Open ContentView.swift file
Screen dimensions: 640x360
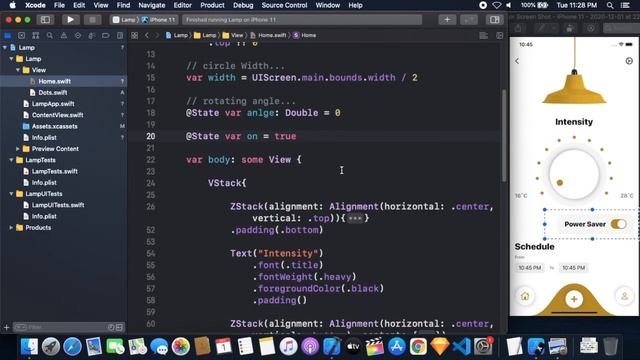[58, 115]
